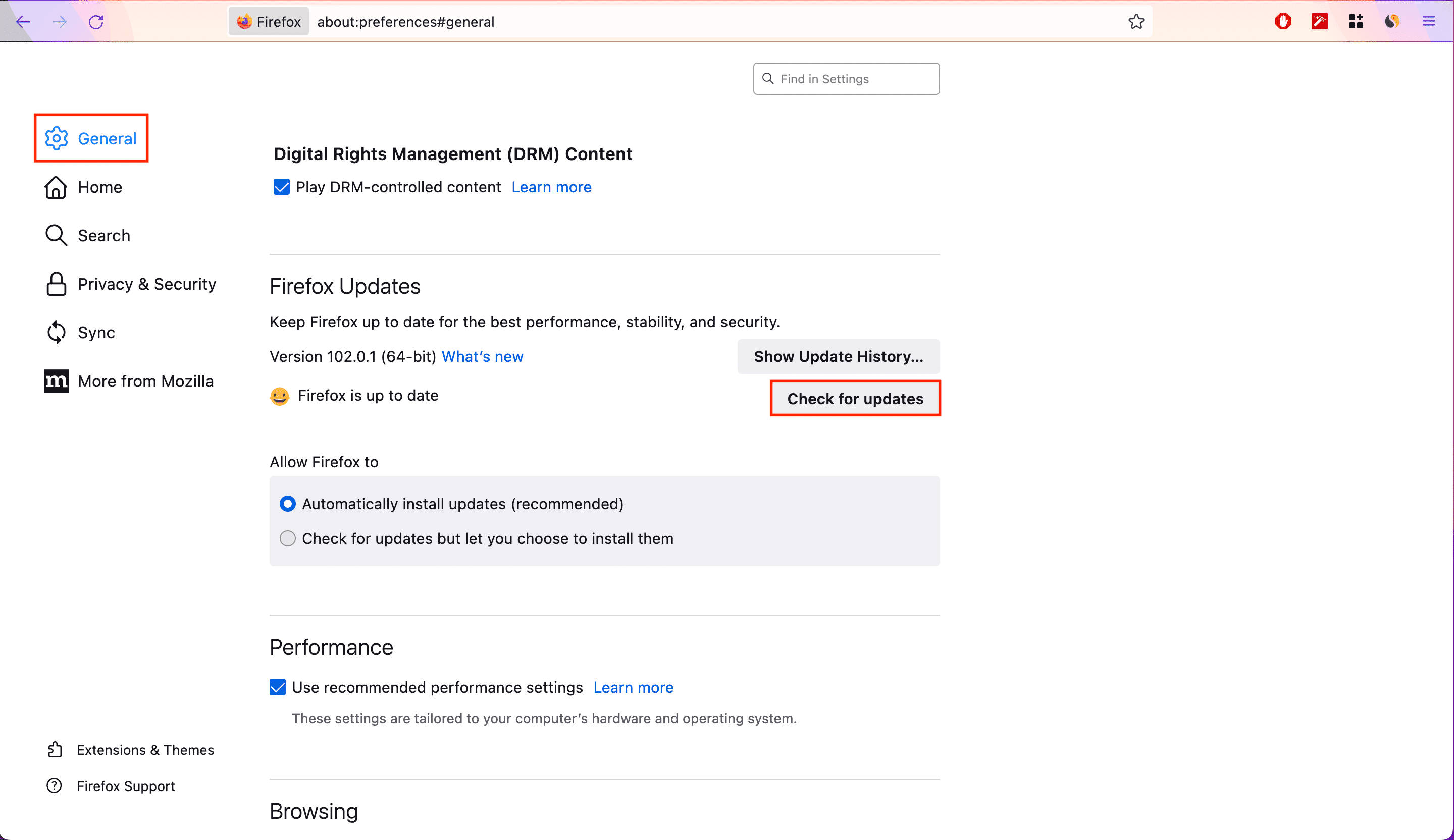Open the Privacy & Security settings section
Viewport: 1454px width, 840px height.
130,284
